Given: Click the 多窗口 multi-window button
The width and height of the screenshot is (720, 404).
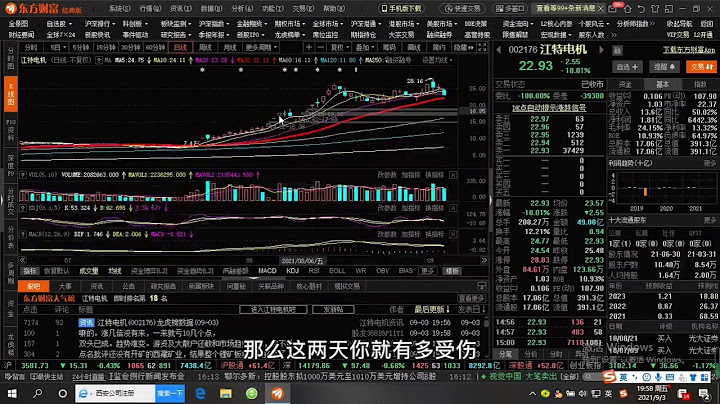Looking at the screenshot, I should (510, 9).
